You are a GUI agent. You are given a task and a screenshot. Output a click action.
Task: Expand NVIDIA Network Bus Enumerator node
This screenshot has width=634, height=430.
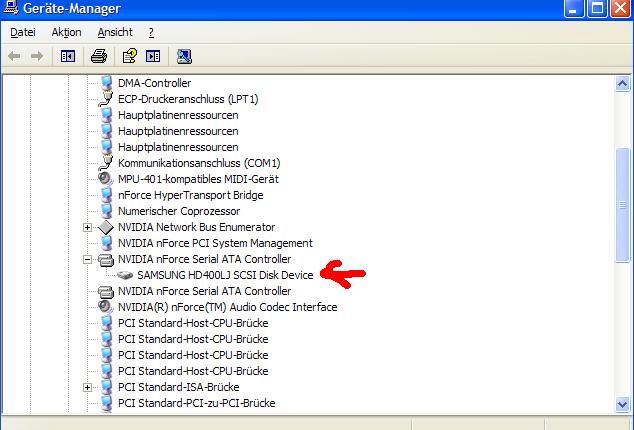click(x=87, y=227)
